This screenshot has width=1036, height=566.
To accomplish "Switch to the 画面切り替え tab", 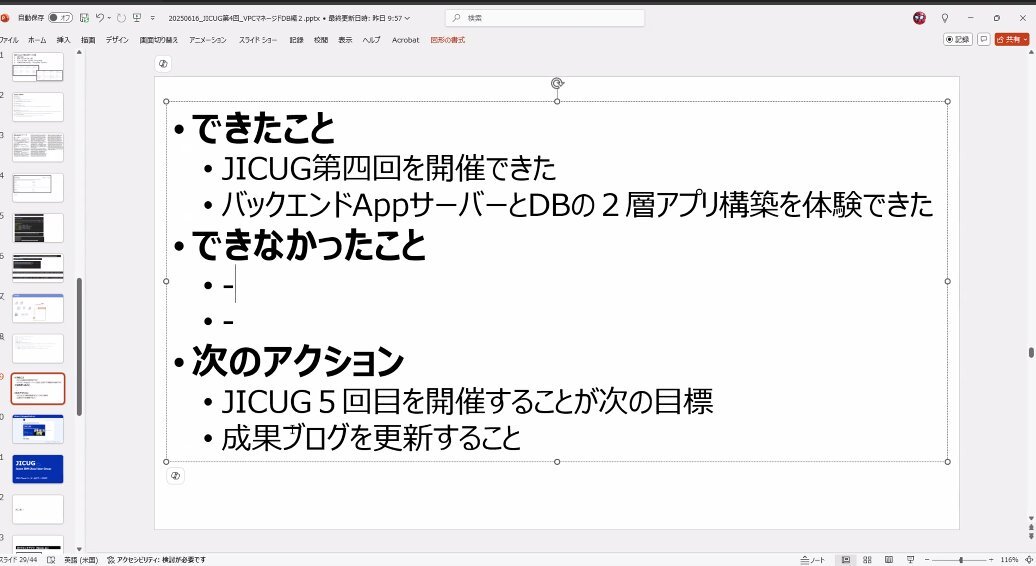I will [x=159, y=40].
